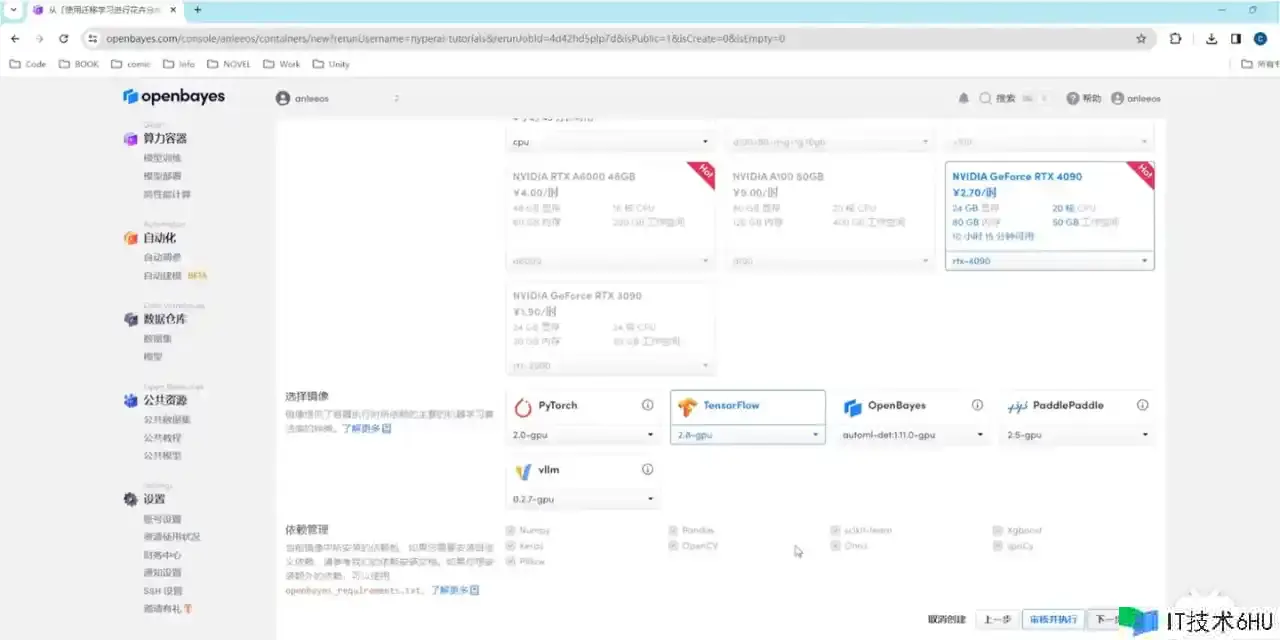Open the Code bookmark folder
1280x640 pixels.
click(28, 64)
